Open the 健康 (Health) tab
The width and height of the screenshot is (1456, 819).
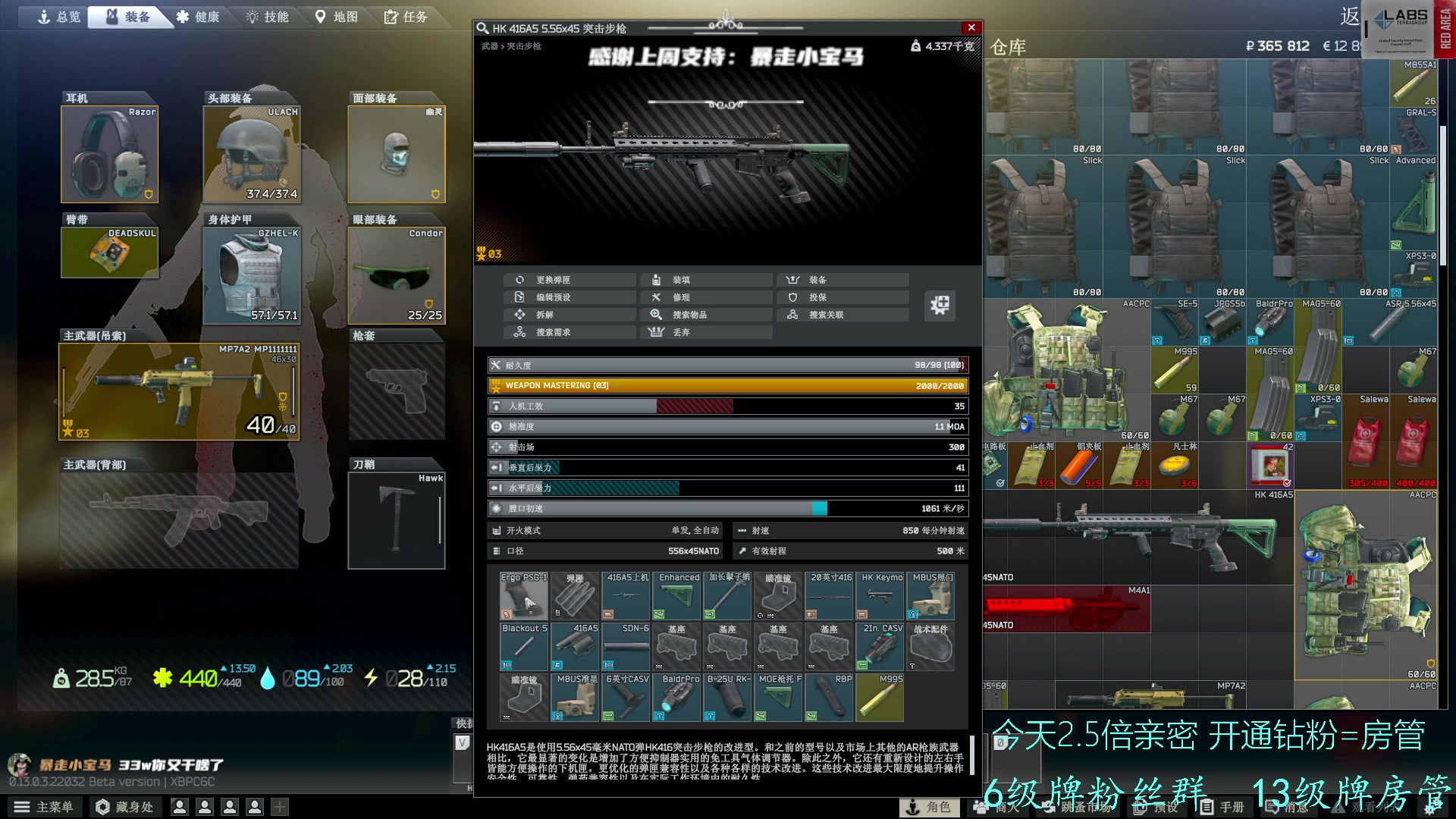(x=198, y=17)
